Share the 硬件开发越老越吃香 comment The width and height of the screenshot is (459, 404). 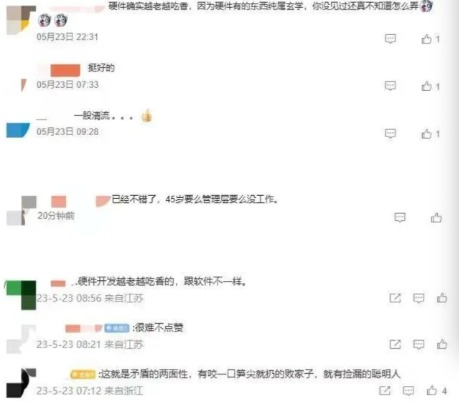(395, 298)
